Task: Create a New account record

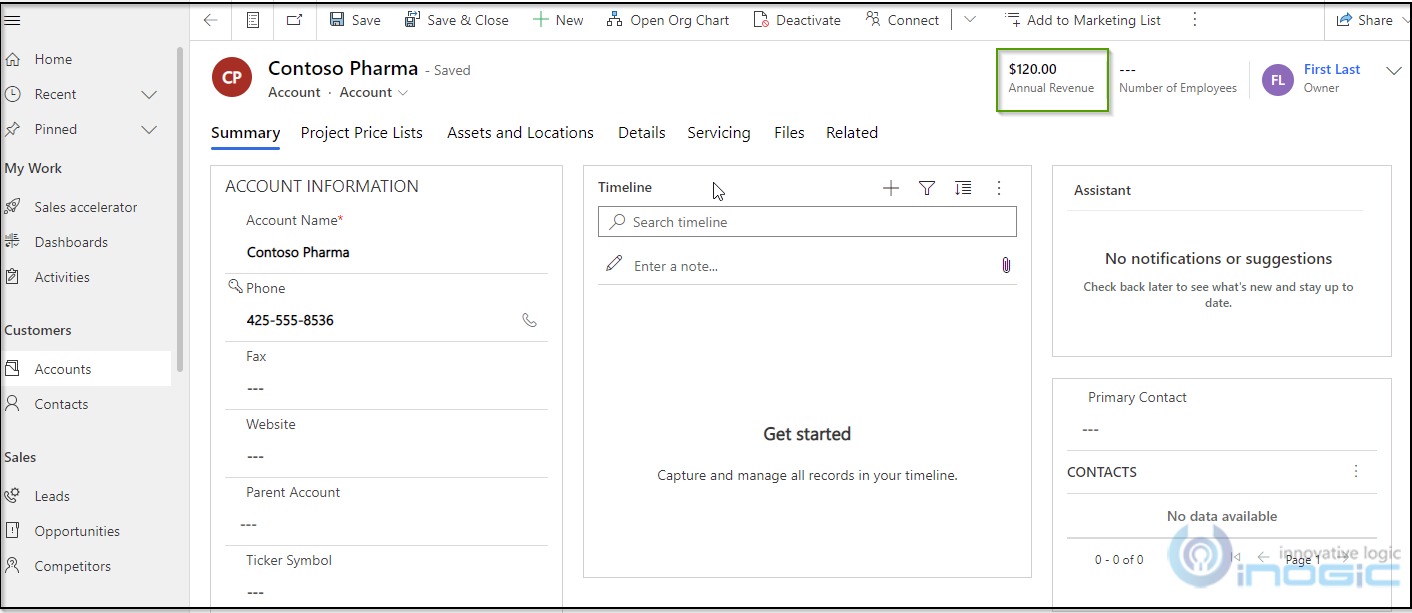Action: 558,20
